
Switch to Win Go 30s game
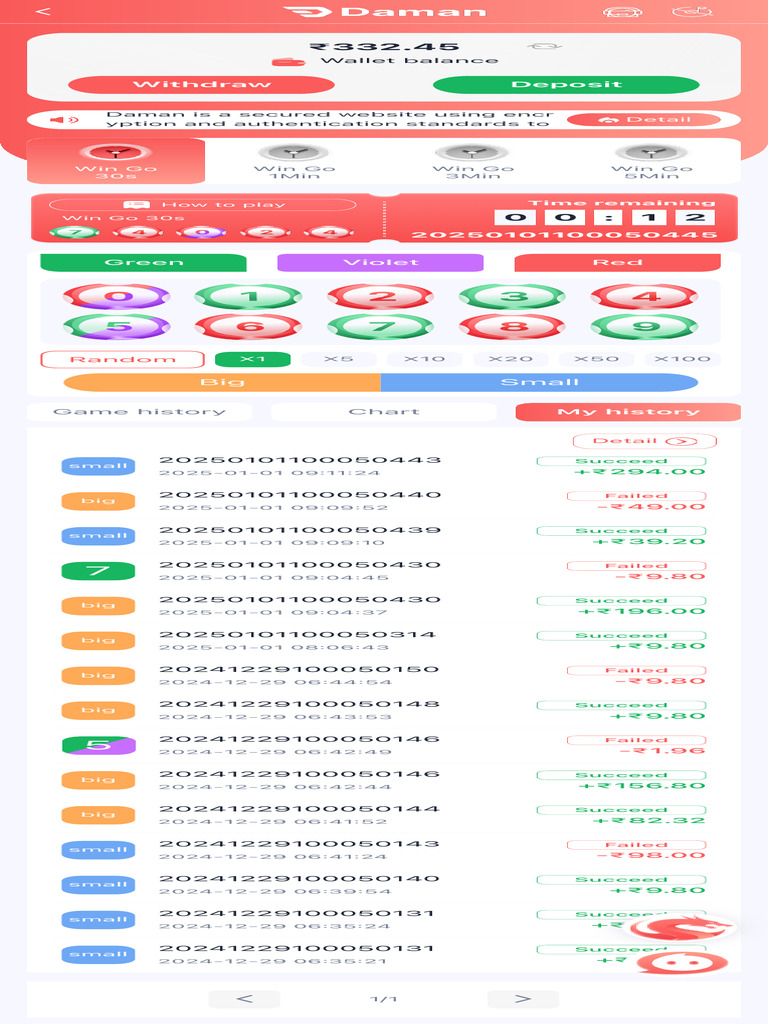(x=116, y=161)
